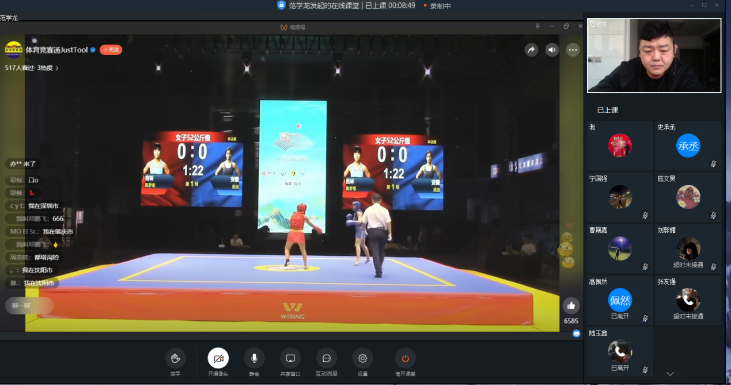
Task: Share the live stream via arrow icon
Action: point(531,50)
